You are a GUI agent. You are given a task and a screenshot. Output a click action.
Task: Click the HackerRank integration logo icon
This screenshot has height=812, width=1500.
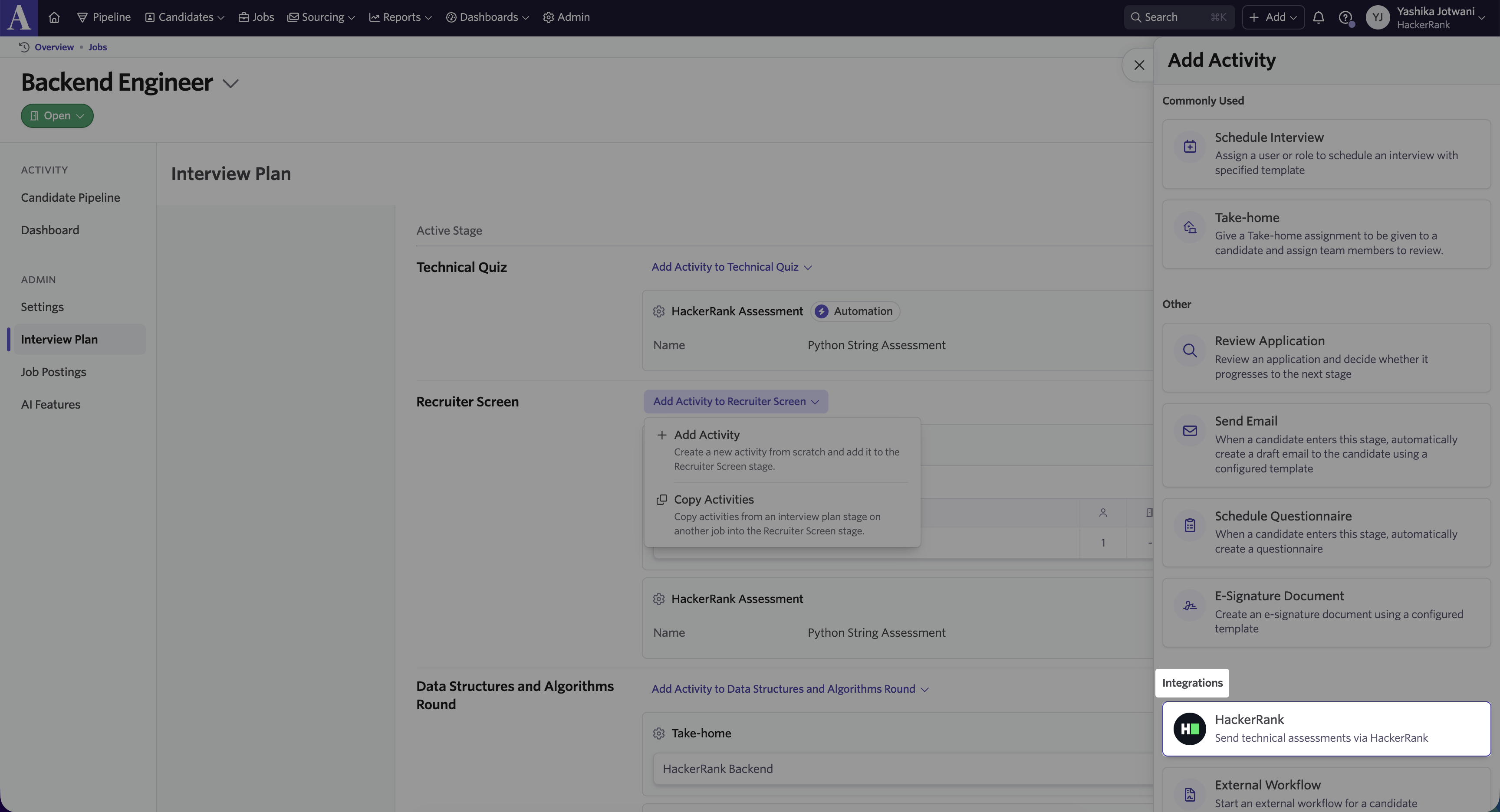click(1190, 729)
